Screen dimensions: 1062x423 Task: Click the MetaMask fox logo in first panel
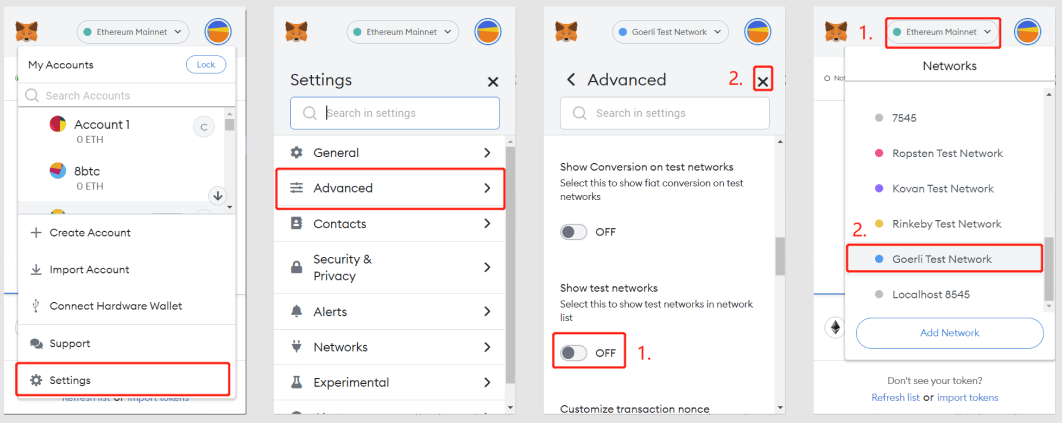27,32
